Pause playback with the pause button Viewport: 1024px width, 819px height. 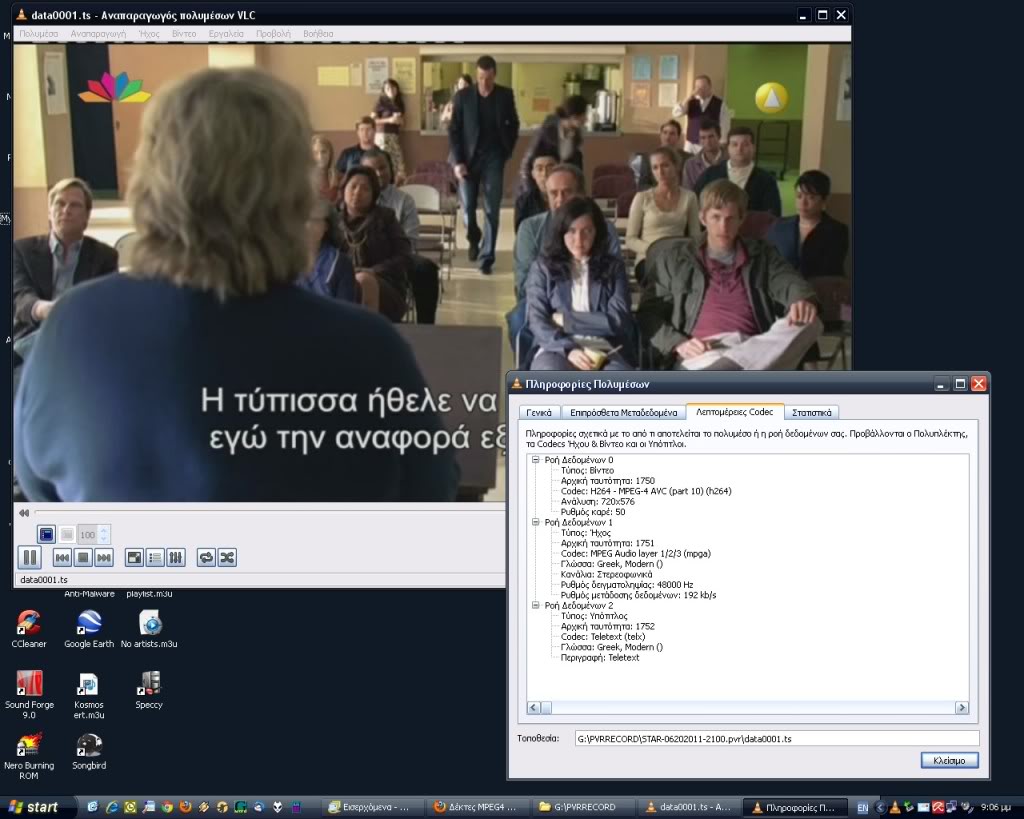pyautogui.click(x=29, y=557)
